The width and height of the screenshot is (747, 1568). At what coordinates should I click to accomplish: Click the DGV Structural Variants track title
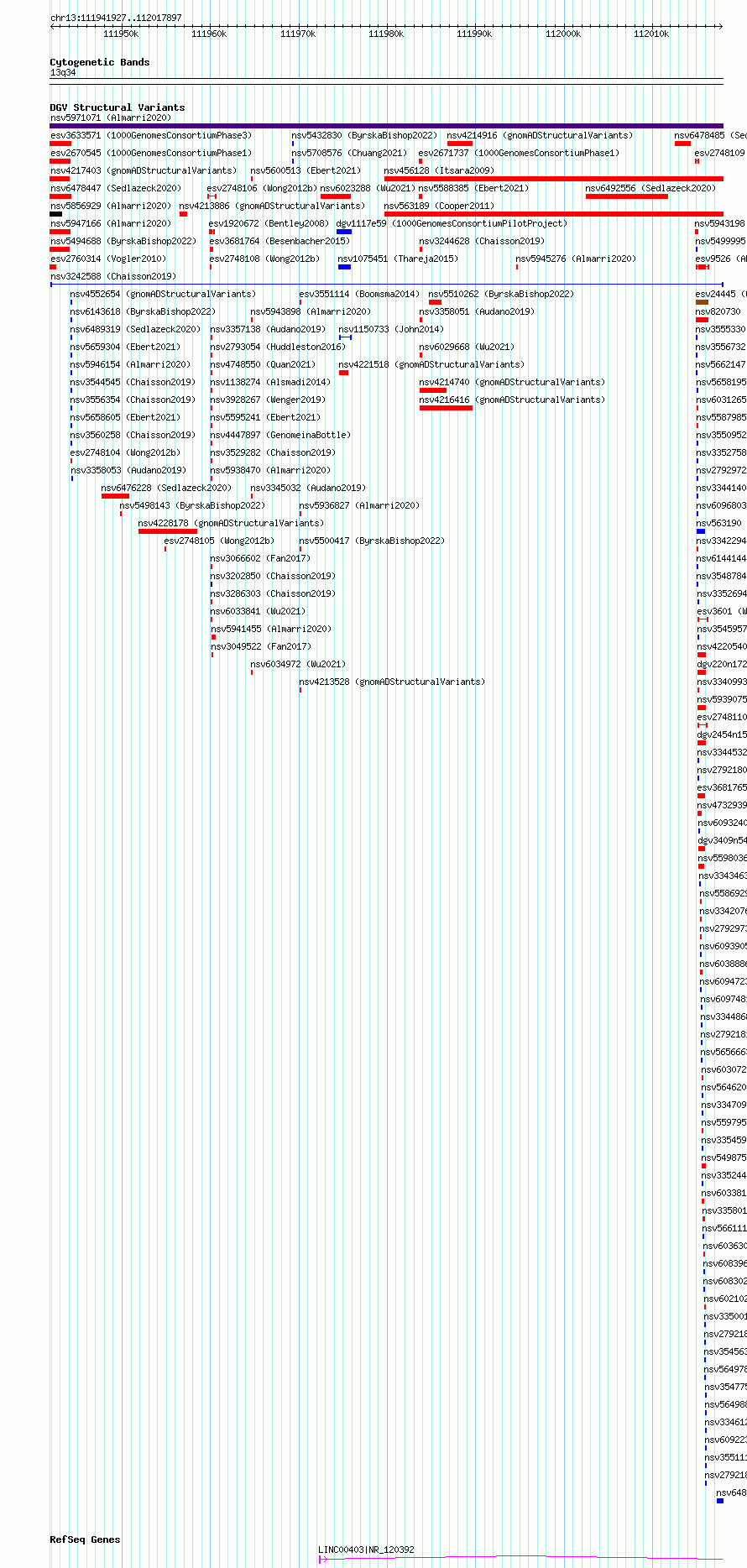(118, 107)
